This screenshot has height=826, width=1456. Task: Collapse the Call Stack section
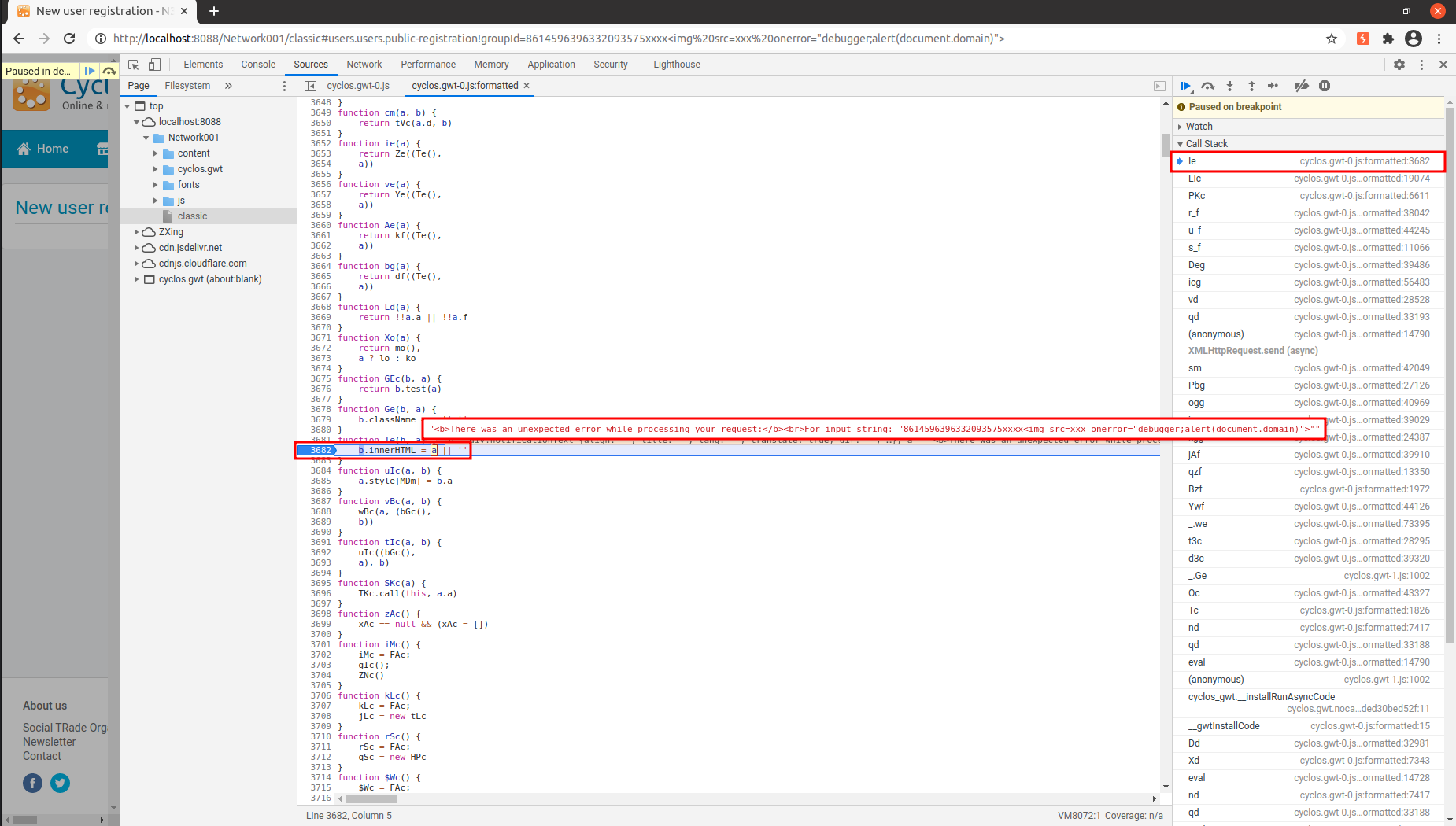coord(1206,144)
